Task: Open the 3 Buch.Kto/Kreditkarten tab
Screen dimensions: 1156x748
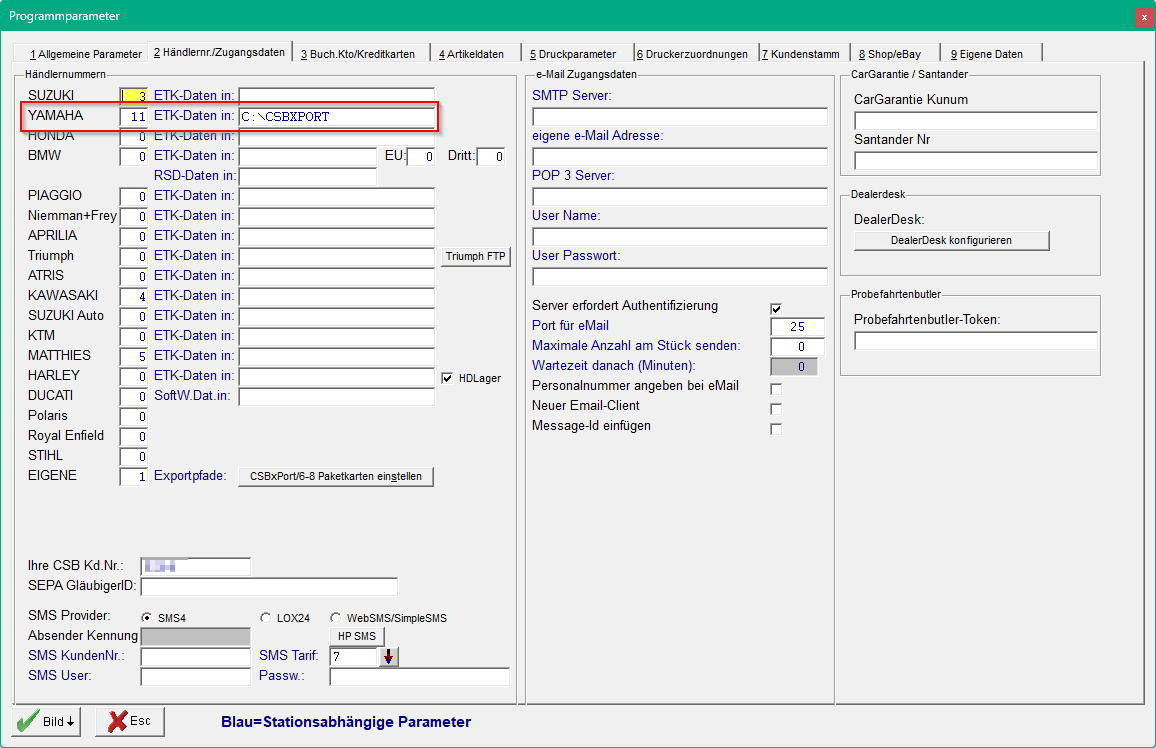Action: tap(358, 54)
